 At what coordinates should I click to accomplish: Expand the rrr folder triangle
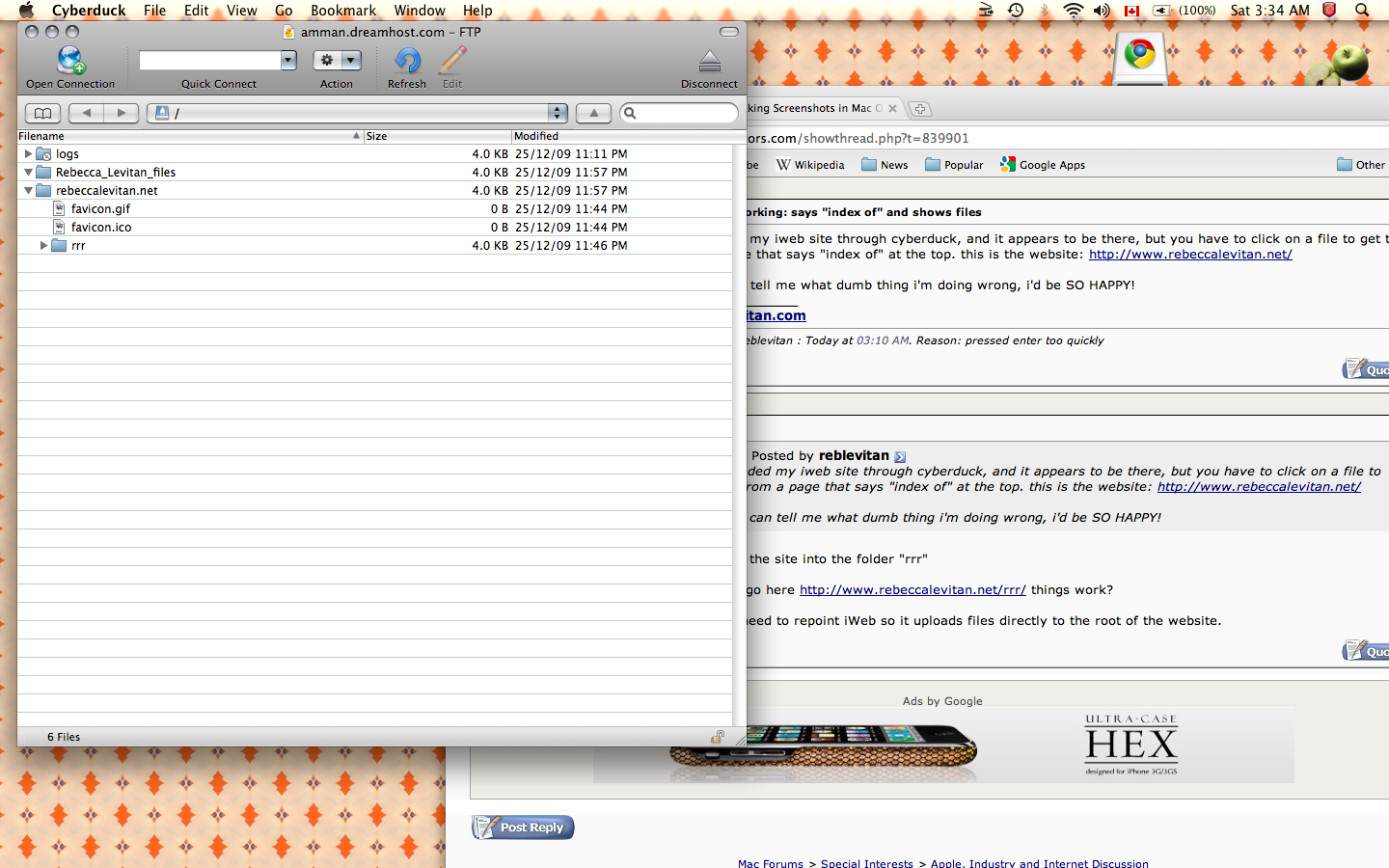click(43, 246)
